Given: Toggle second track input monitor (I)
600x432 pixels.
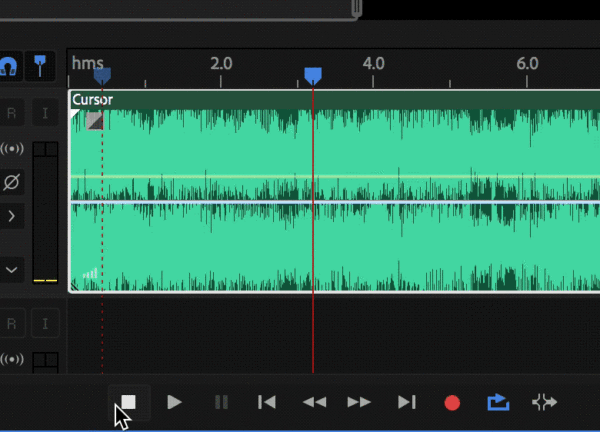Looking at the screenshot, I should [45, 323].
